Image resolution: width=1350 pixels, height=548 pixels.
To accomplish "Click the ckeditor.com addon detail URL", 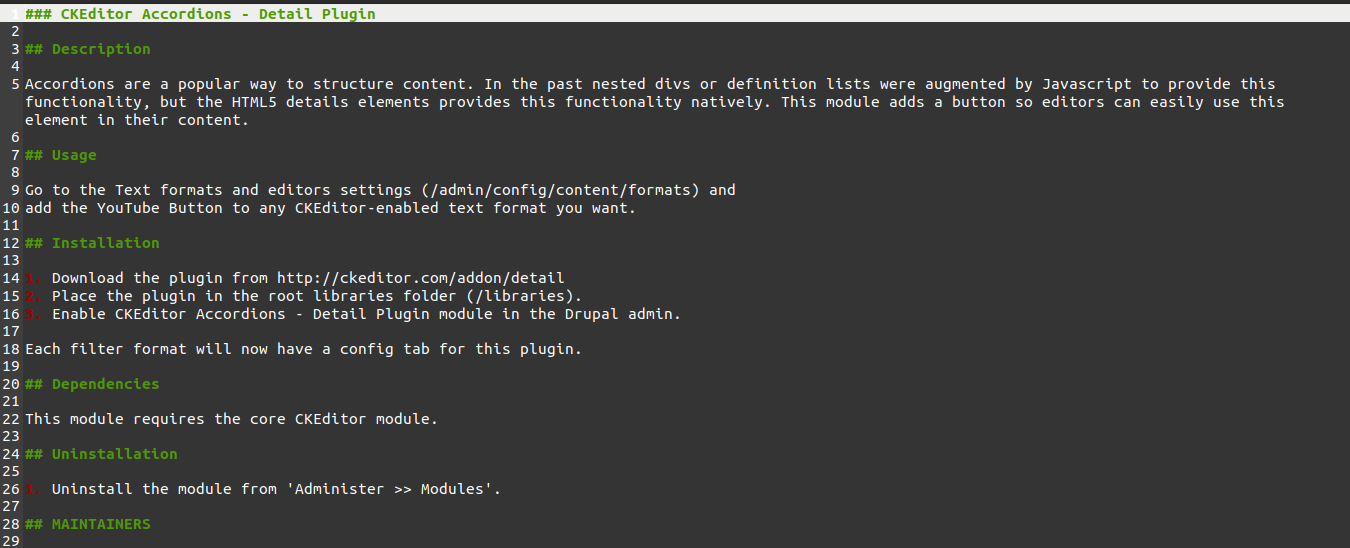I will pyautogui.click(x=420, y=278).
